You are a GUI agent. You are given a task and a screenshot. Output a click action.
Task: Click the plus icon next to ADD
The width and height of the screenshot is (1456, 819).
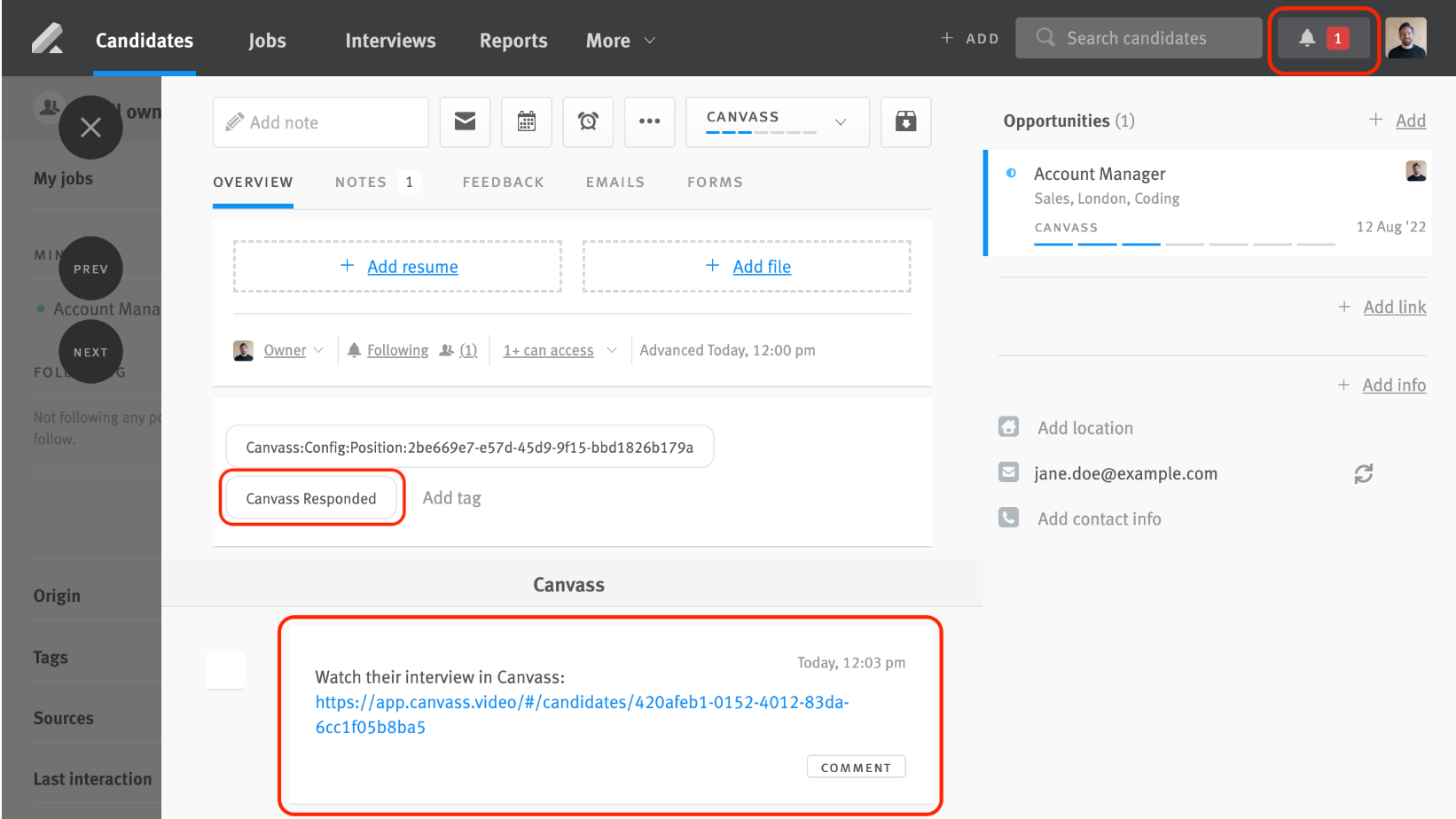[x=947, y=38]
